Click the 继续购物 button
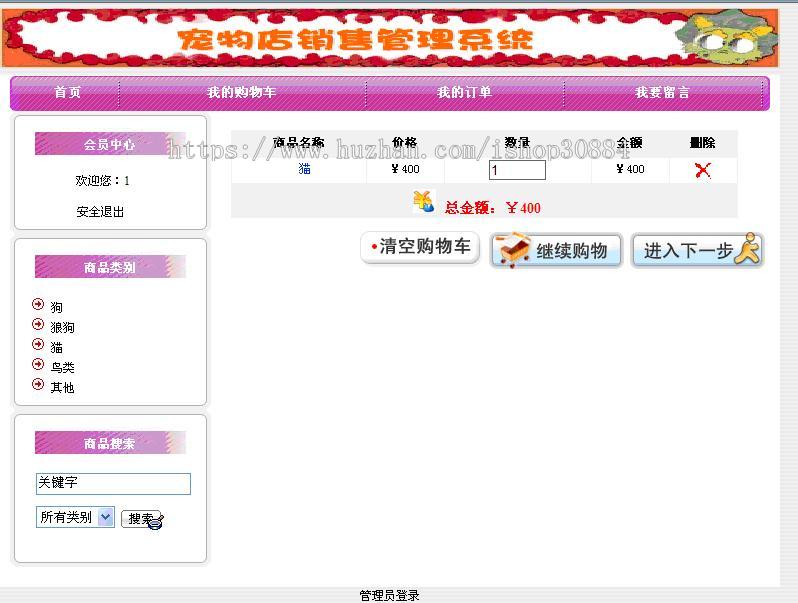The height and width of the screenshot is (603, 798). tap(556, 250)
